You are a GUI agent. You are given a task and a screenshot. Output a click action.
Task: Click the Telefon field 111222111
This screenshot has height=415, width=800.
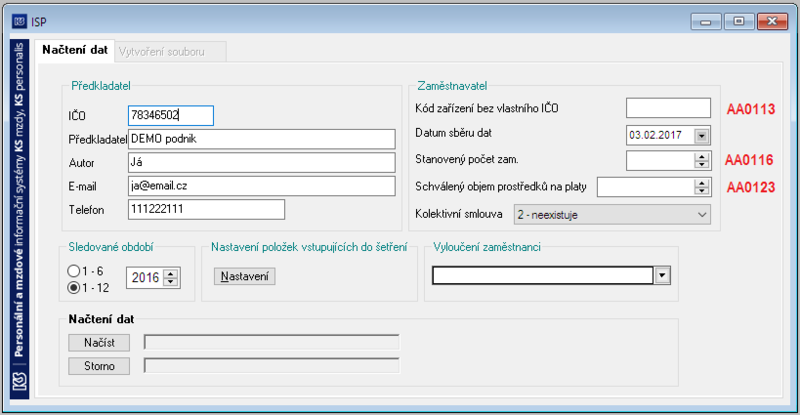(x=206, y=209)
